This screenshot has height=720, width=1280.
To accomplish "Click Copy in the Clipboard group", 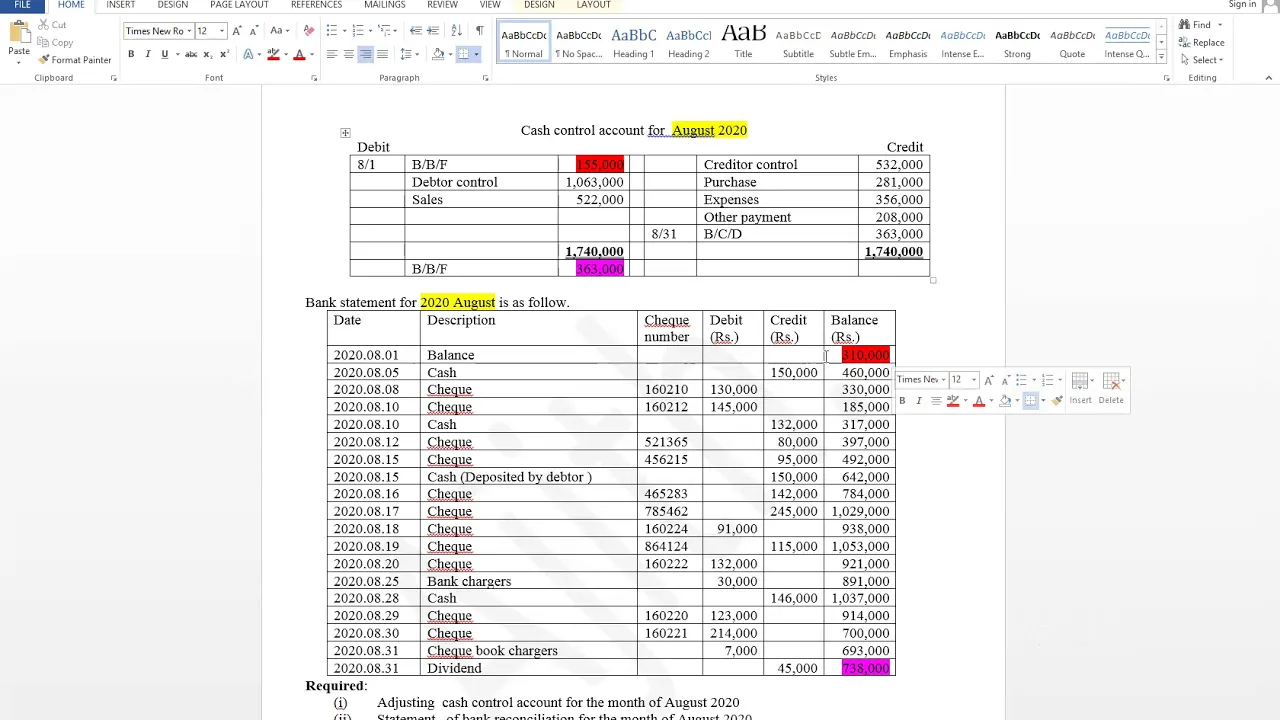I will pyautogui.click(x=55, y=42).
